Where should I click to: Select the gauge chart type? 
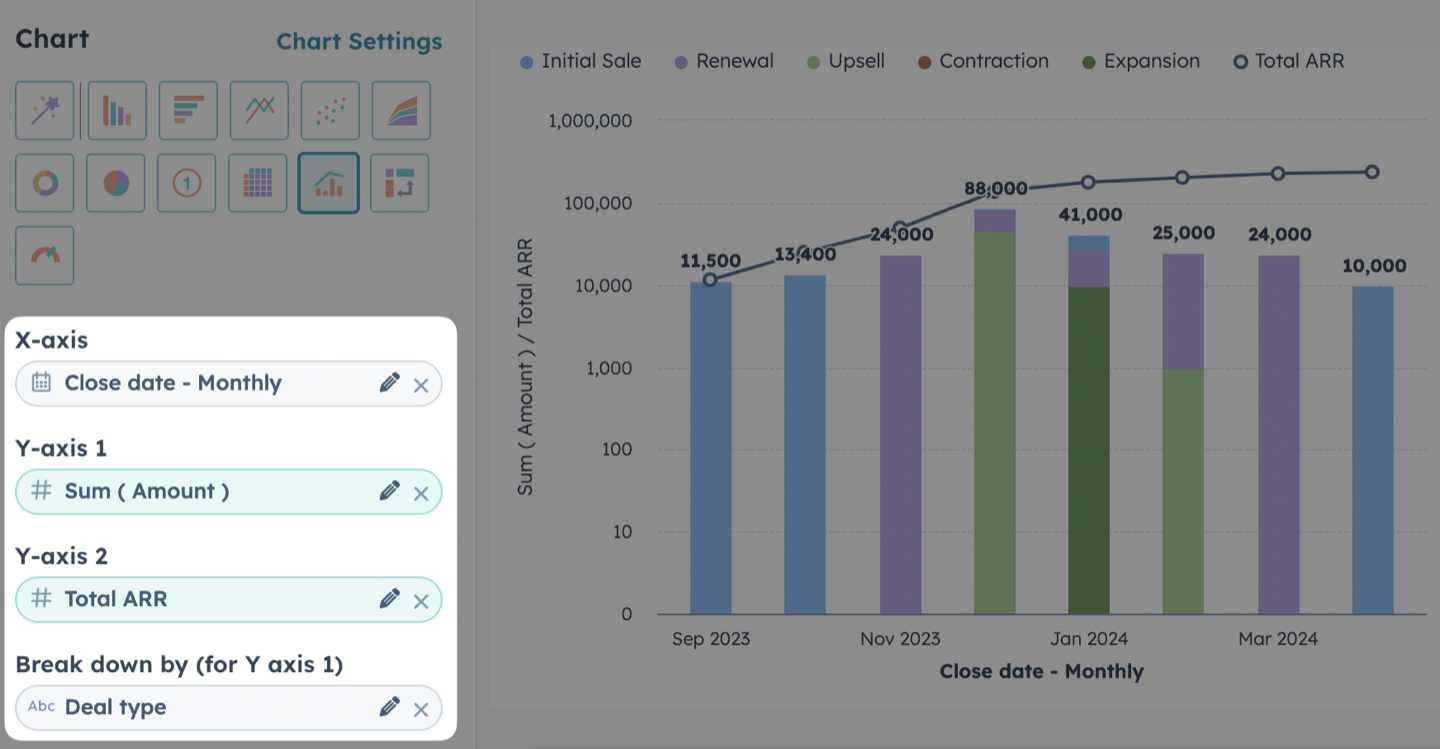click(x=45, y=255)
